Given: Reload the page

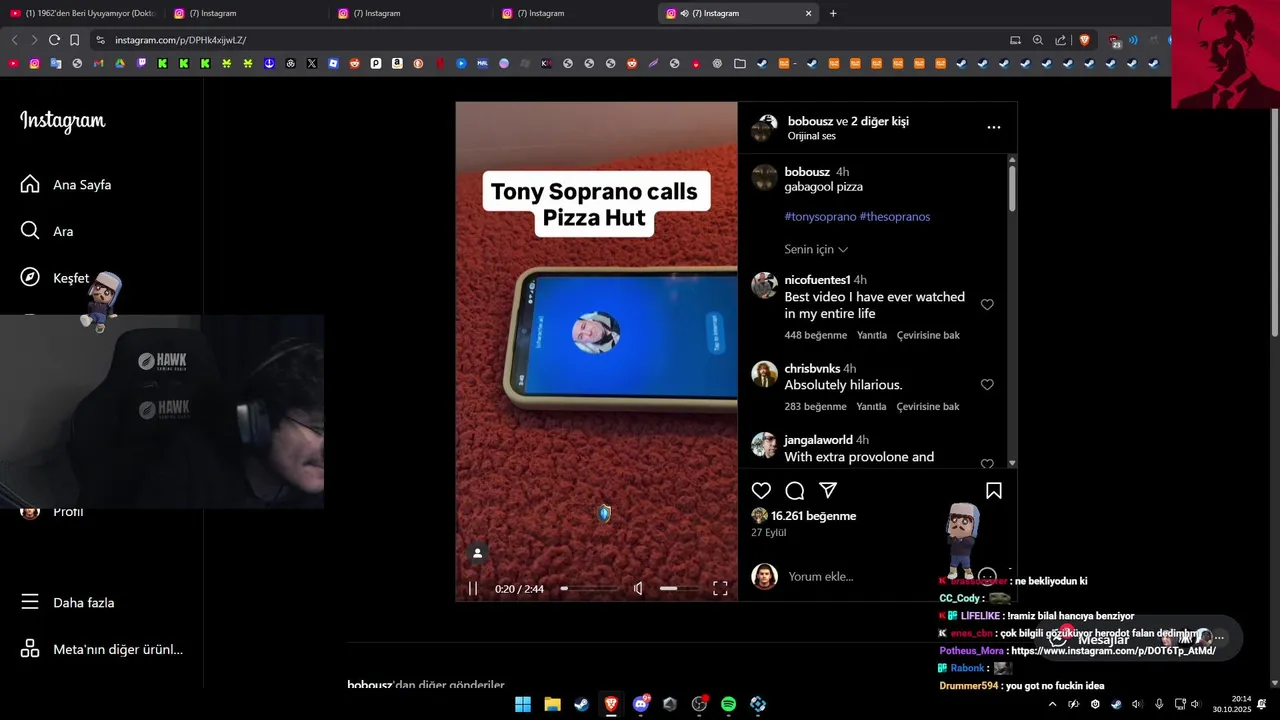Looking at the screenshot, I should coord(54,40).
